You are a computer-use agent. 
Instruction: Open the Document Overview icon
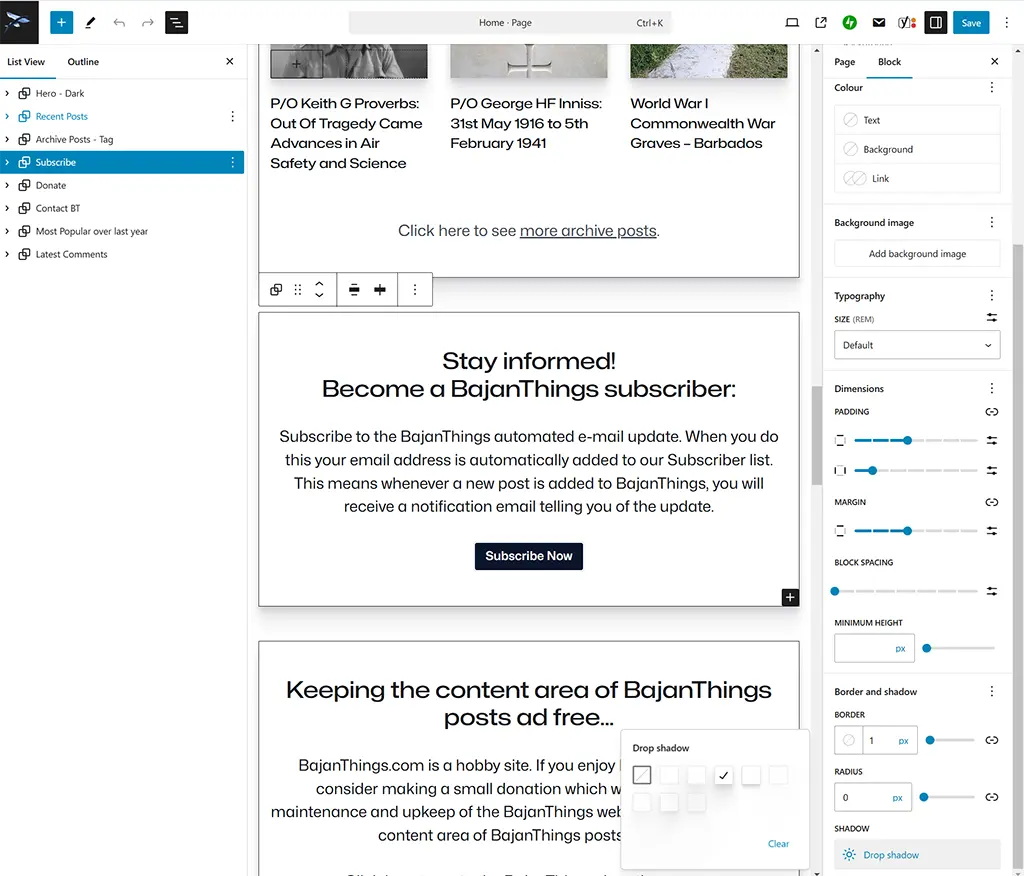176,22
